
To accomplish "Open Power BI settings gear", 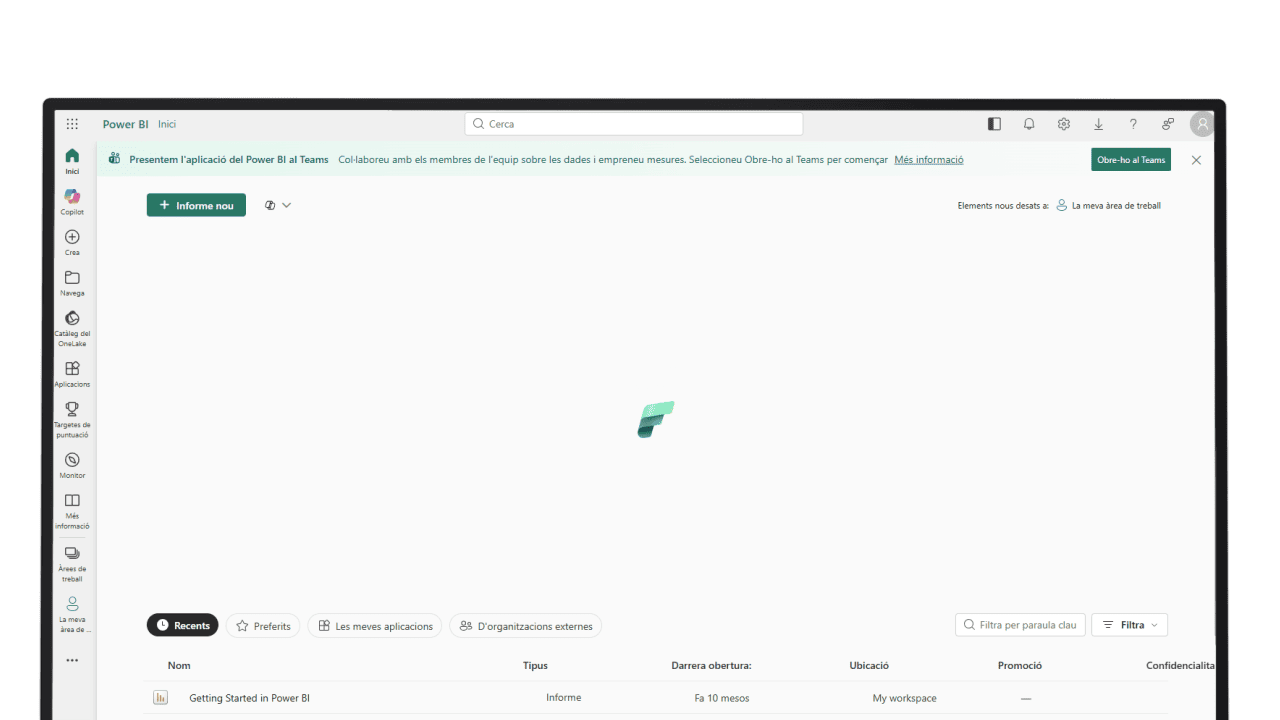I will point(1063,123).
